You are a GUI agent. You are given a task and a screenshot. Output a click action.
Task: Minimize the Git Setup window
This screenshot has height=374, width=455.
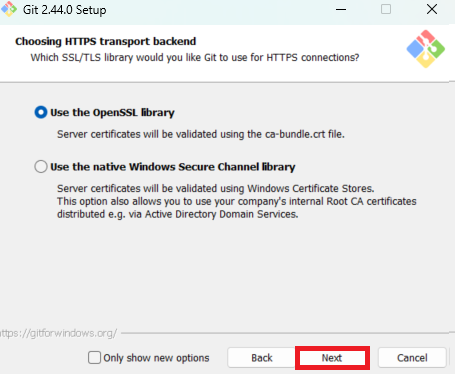coord(341,9)
